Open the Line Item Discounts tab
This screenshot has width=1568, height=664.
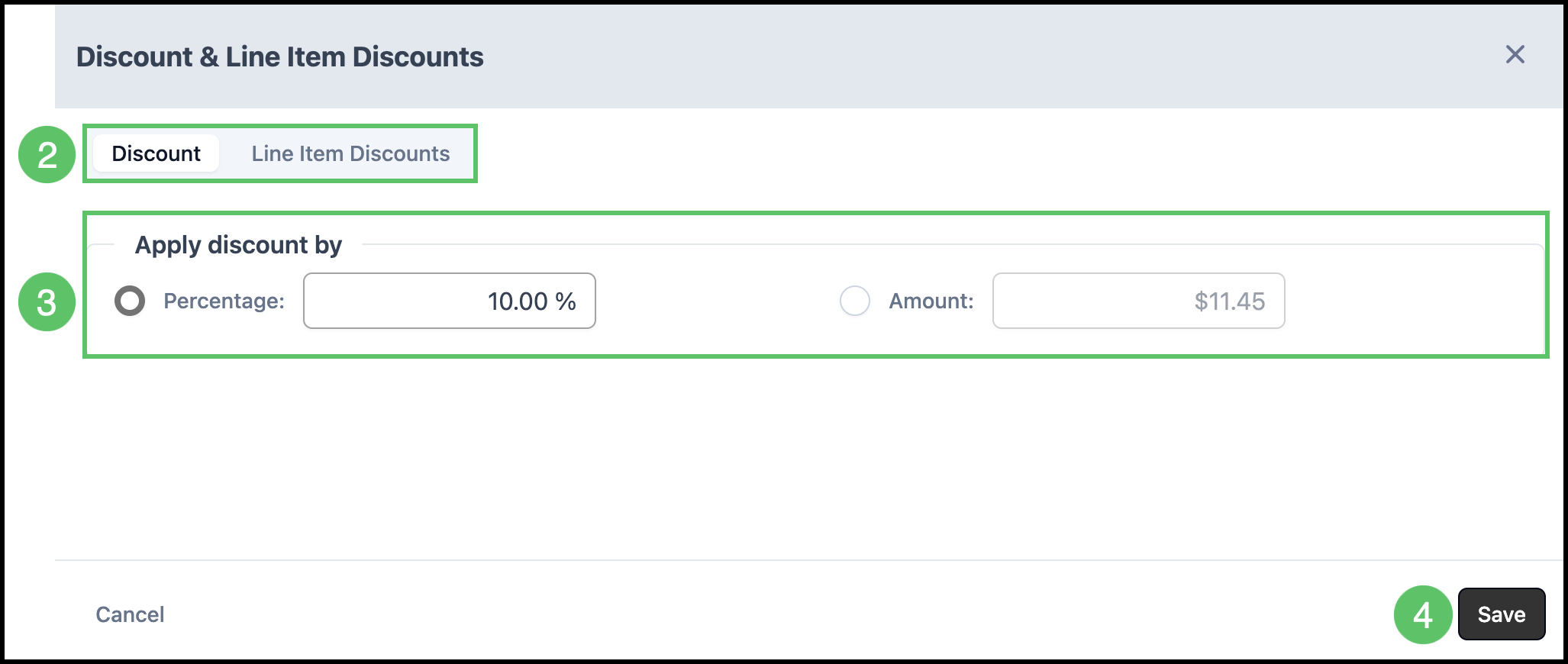(350, 153)
